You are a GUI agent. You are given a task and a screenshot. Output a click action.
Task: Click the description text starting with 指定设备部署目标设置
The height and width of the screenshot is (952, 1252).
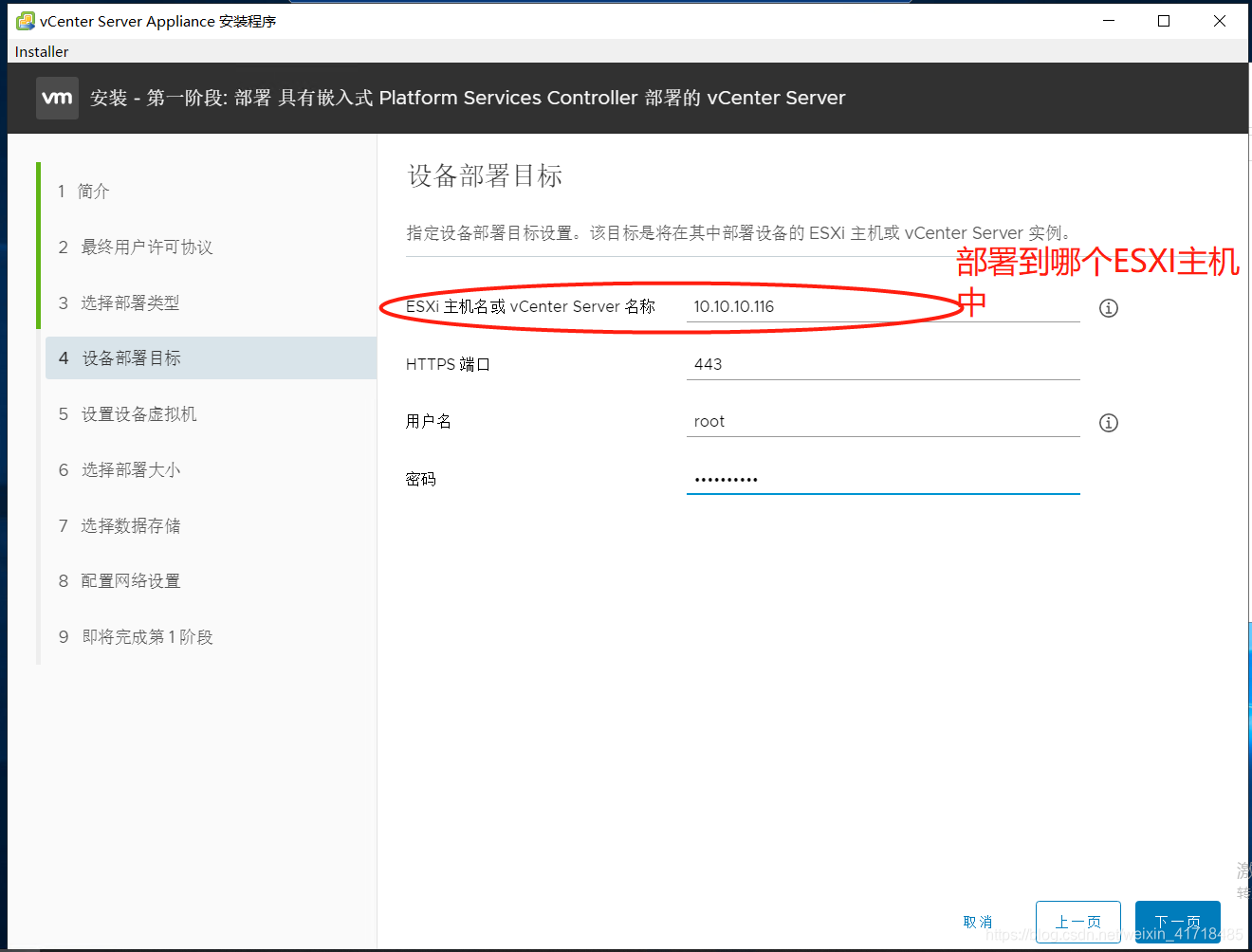point(741,233)
